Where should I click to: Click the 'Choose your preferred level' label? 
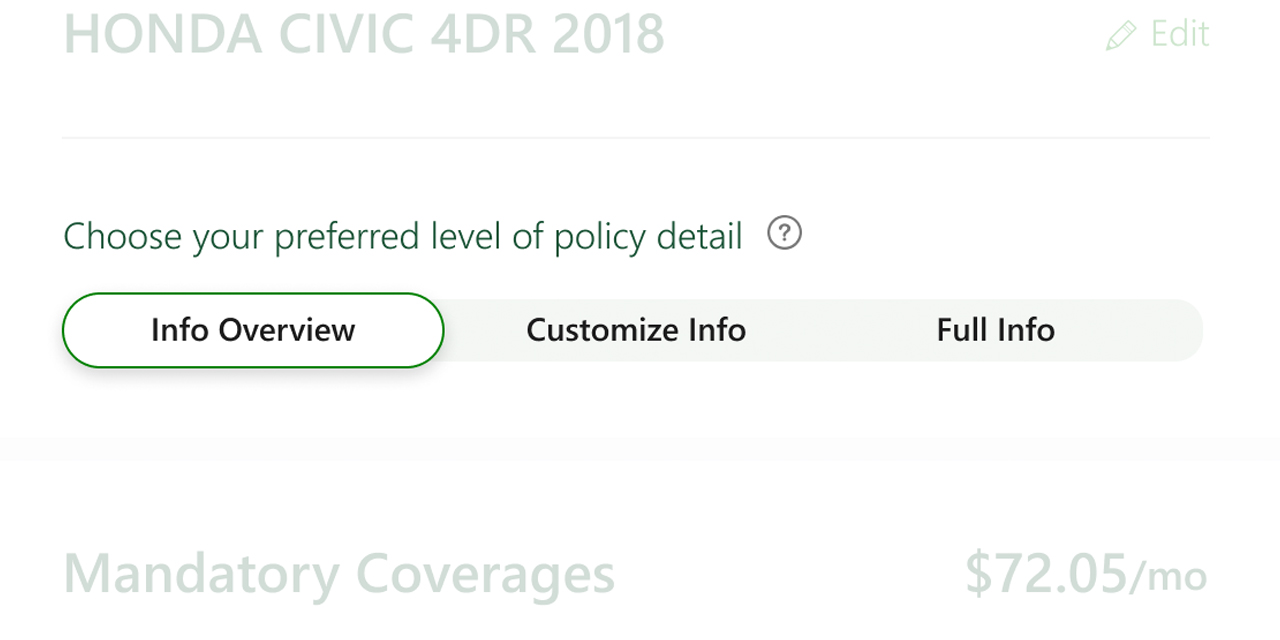pyautogui.click(x=402, y=237)
